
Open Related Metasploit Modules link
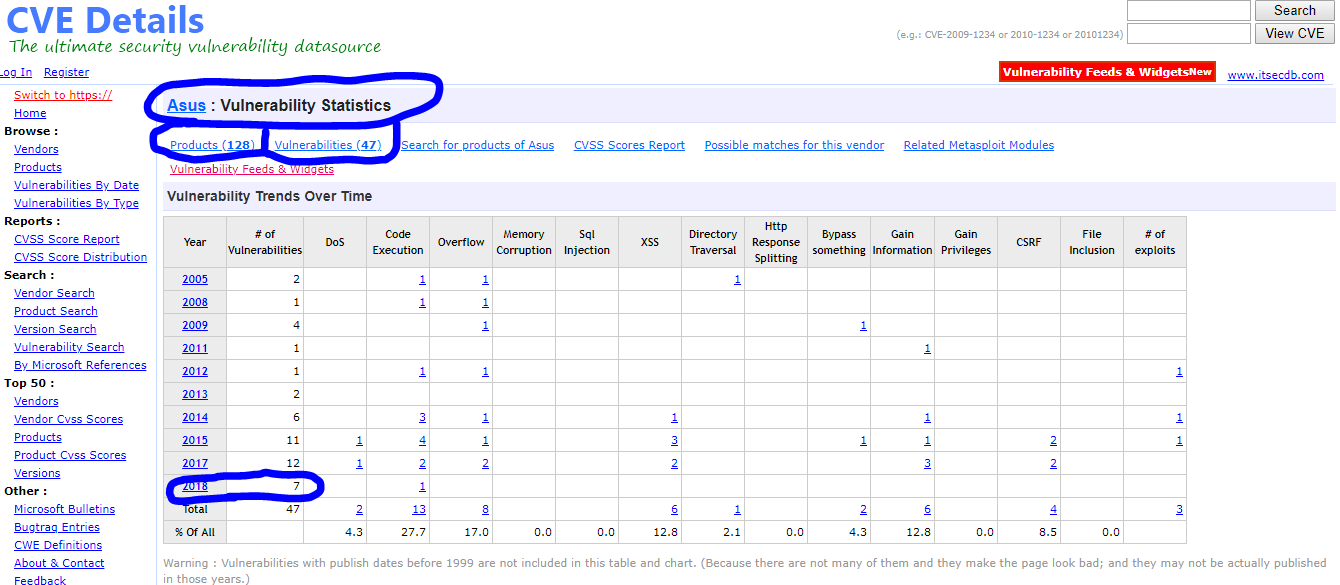[x=978, y=145]
